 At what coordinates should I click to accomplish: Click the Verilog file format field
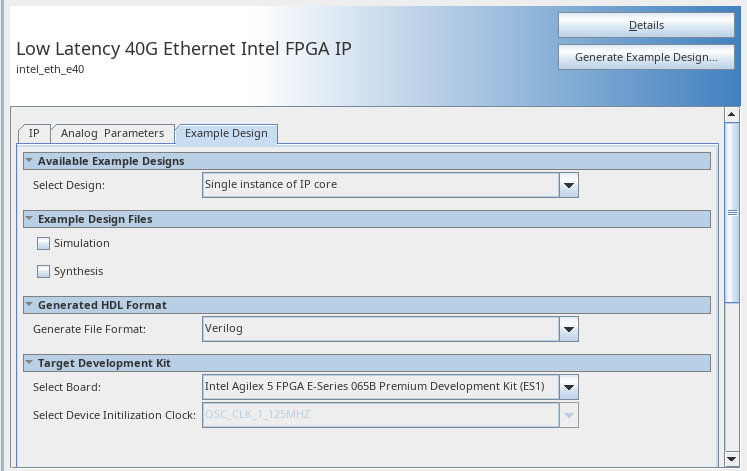pos(380,328)
